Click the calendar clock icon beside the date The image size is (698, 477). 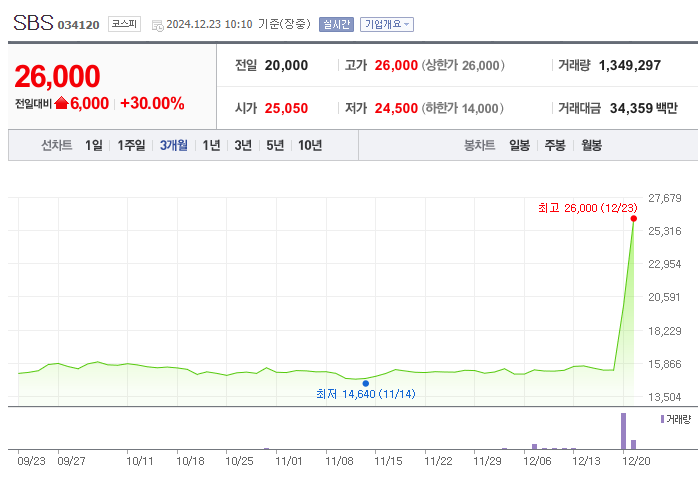click(158, 25)
